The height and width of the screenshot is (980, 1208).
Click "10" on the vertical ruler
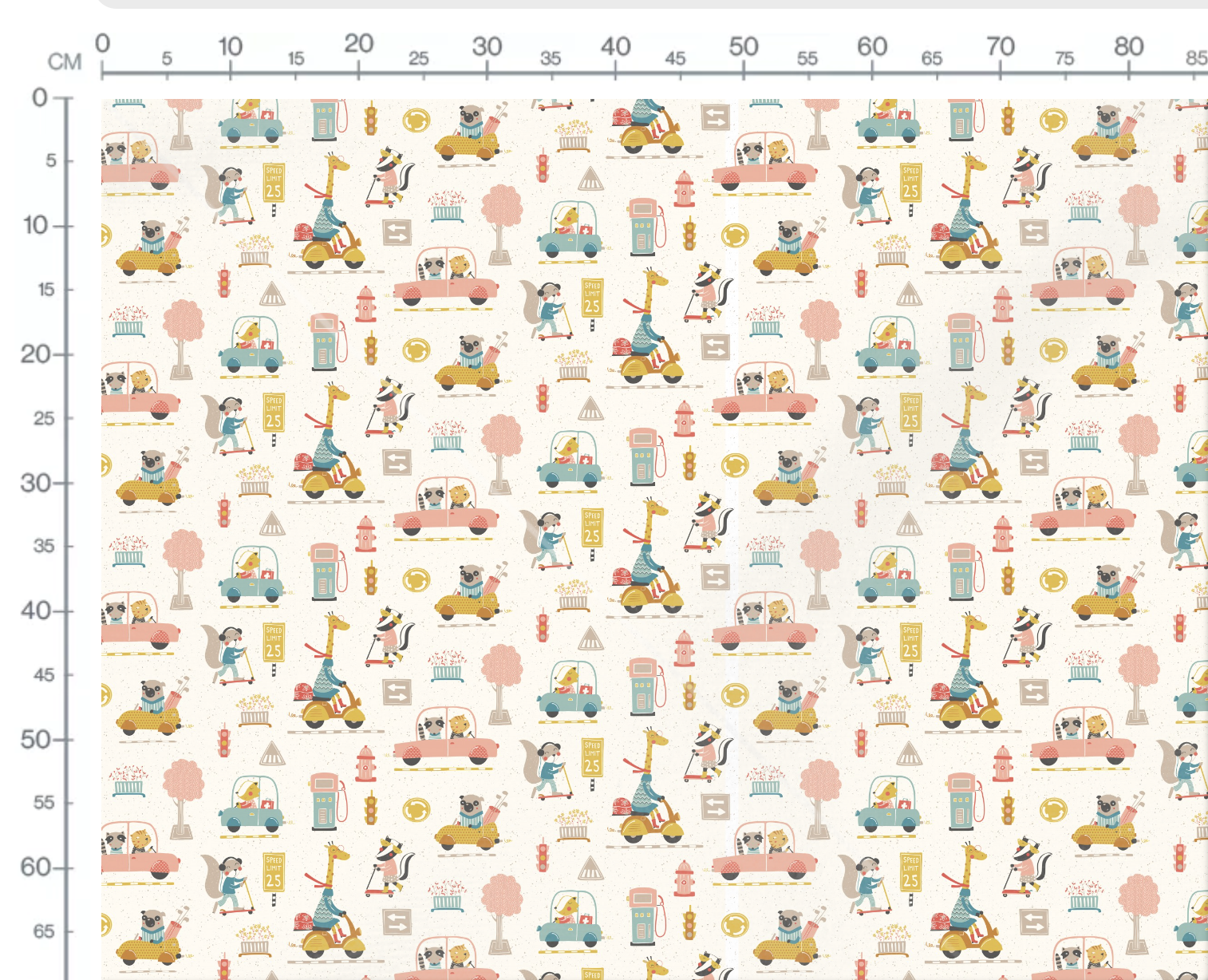36,226
